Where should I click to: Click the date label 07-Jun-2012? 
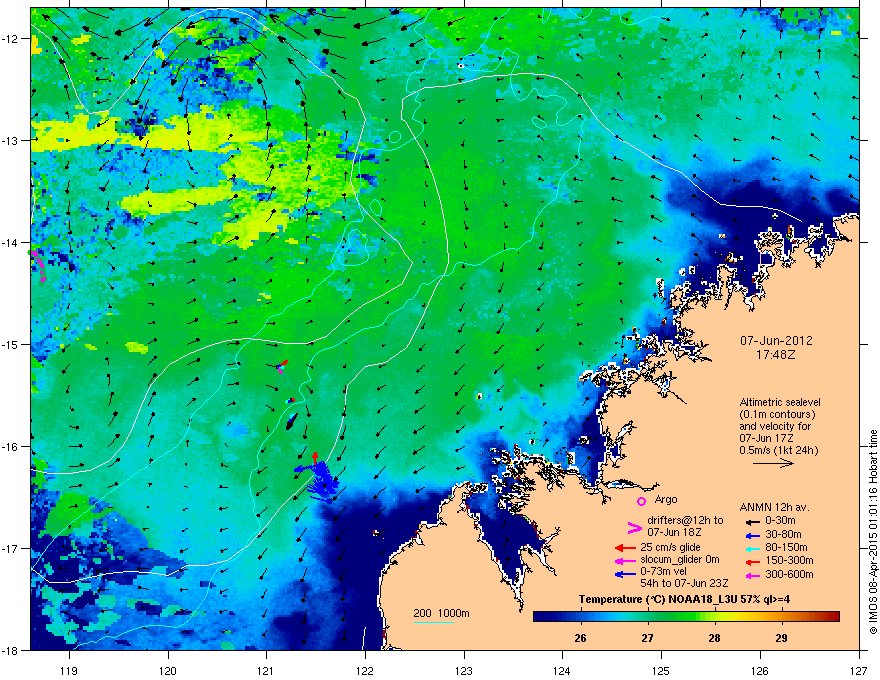[x=776, y=341]
